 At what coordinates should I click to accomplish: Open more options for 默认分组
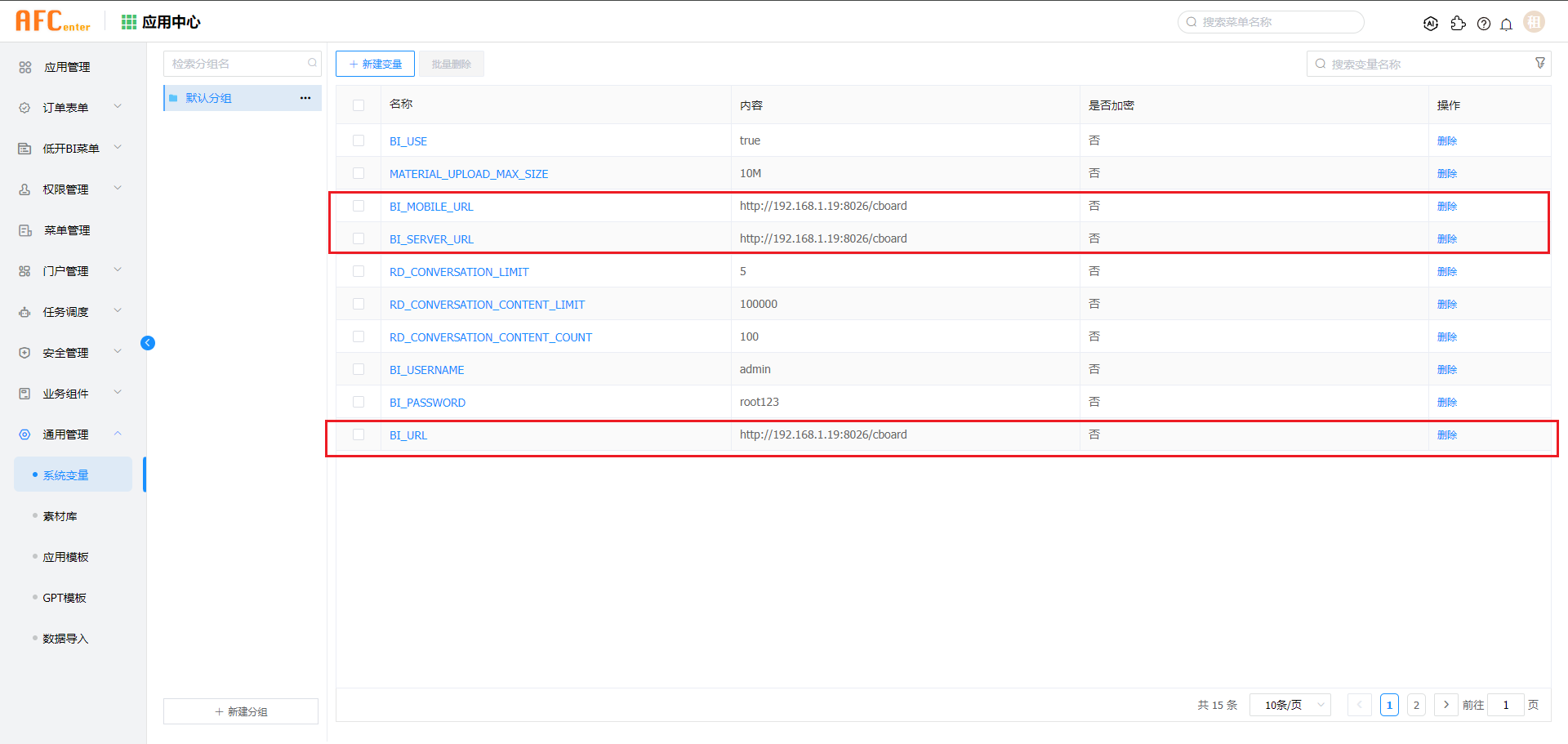tap(305, 98)
